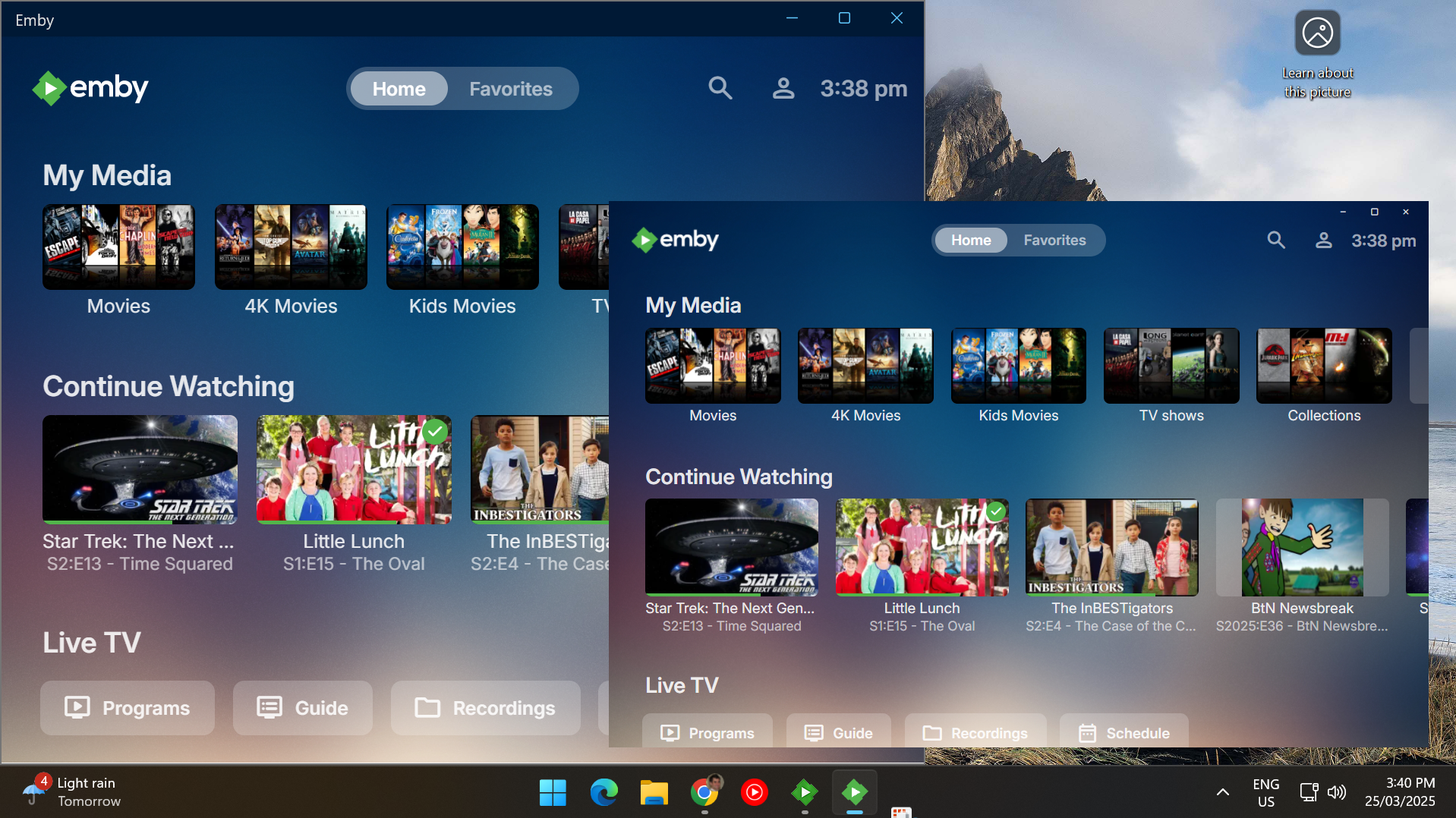Screen dimensions: 1456x818
Task: Open Programs in the small window's Live TV
Action: point(708,731)
